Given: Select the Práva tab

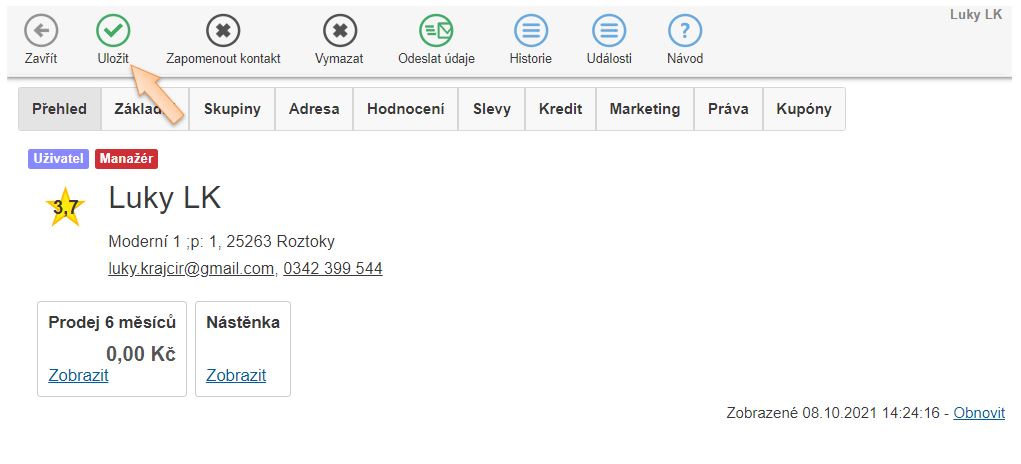Looking at the screenshot, I should [728, 109].
